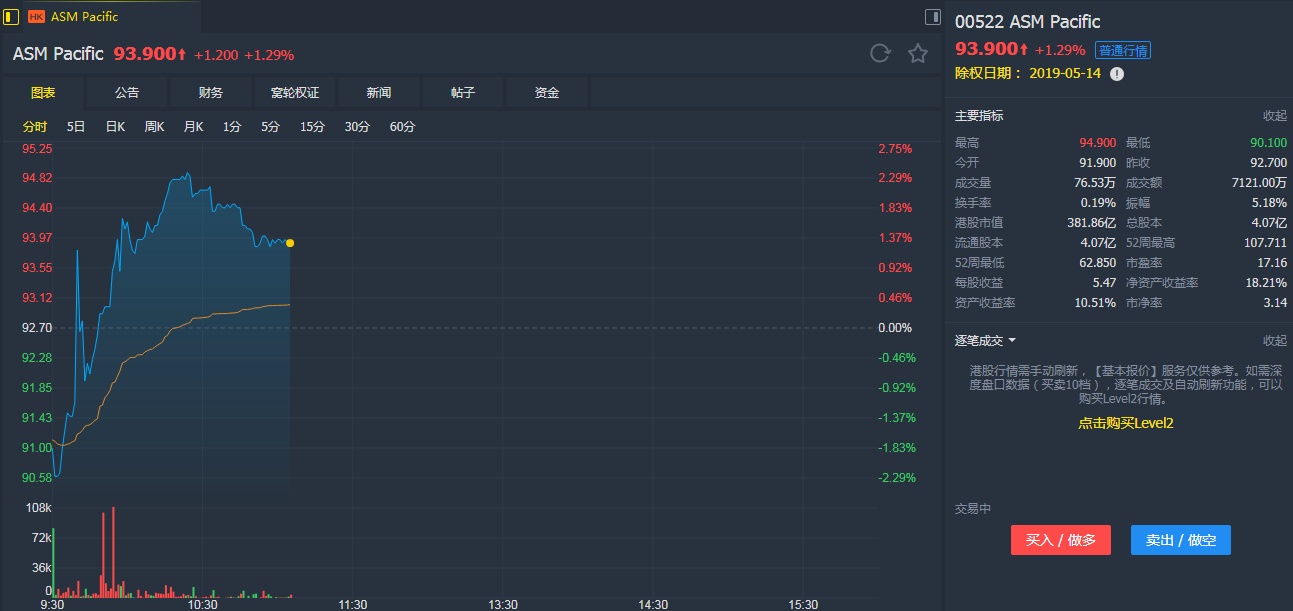1293x611 pixels.
Task: Switch to the 财务 tab
Action: (211, 93)
